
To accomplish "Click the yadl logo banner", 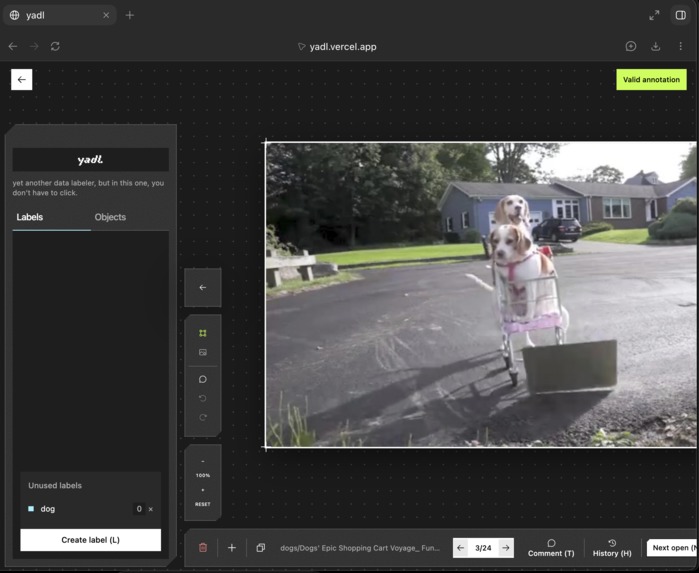I will tap(90, 160).
